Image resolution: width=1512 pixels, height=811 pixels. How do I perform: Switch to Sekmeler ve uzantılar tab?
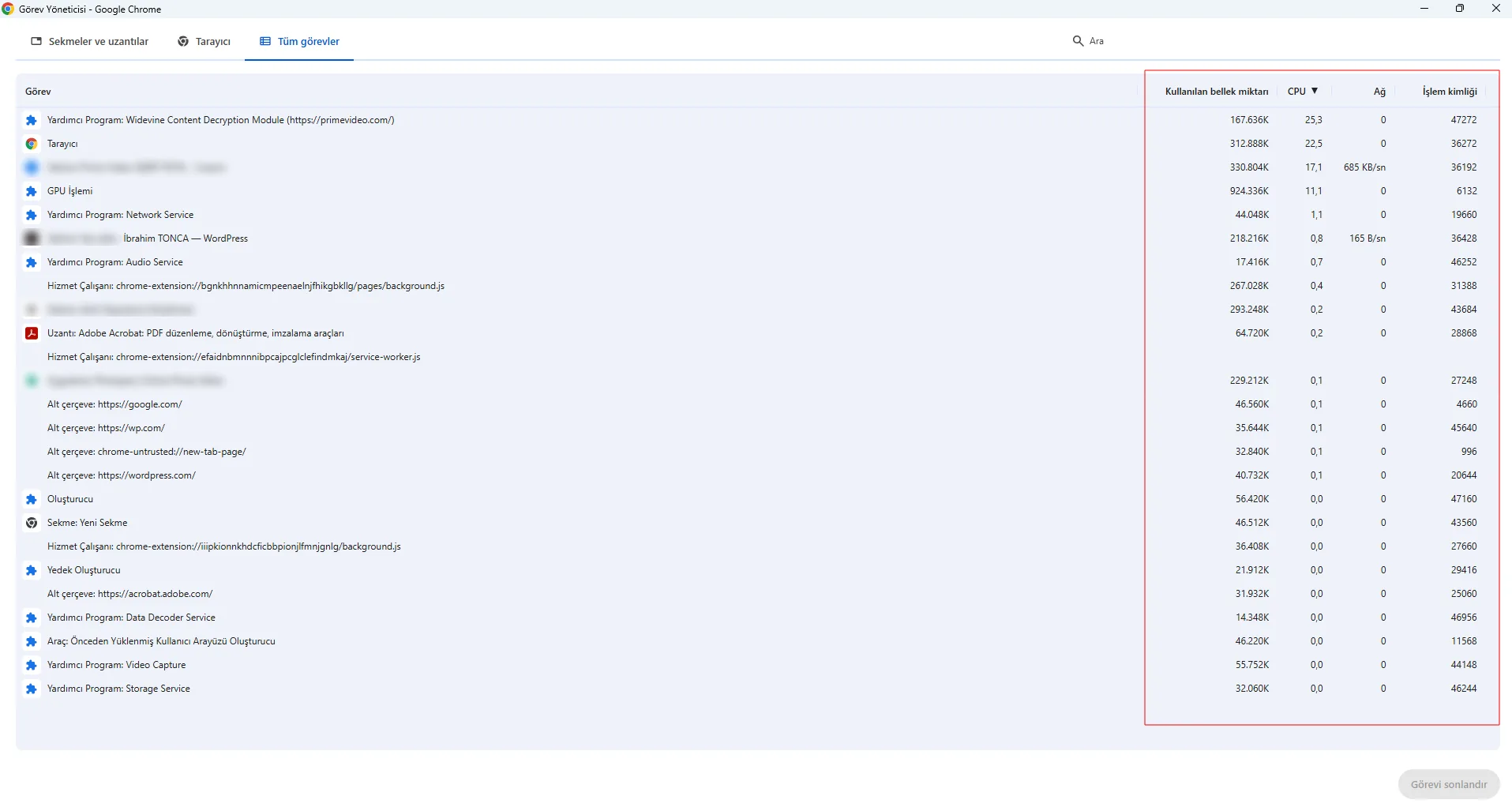90,42
